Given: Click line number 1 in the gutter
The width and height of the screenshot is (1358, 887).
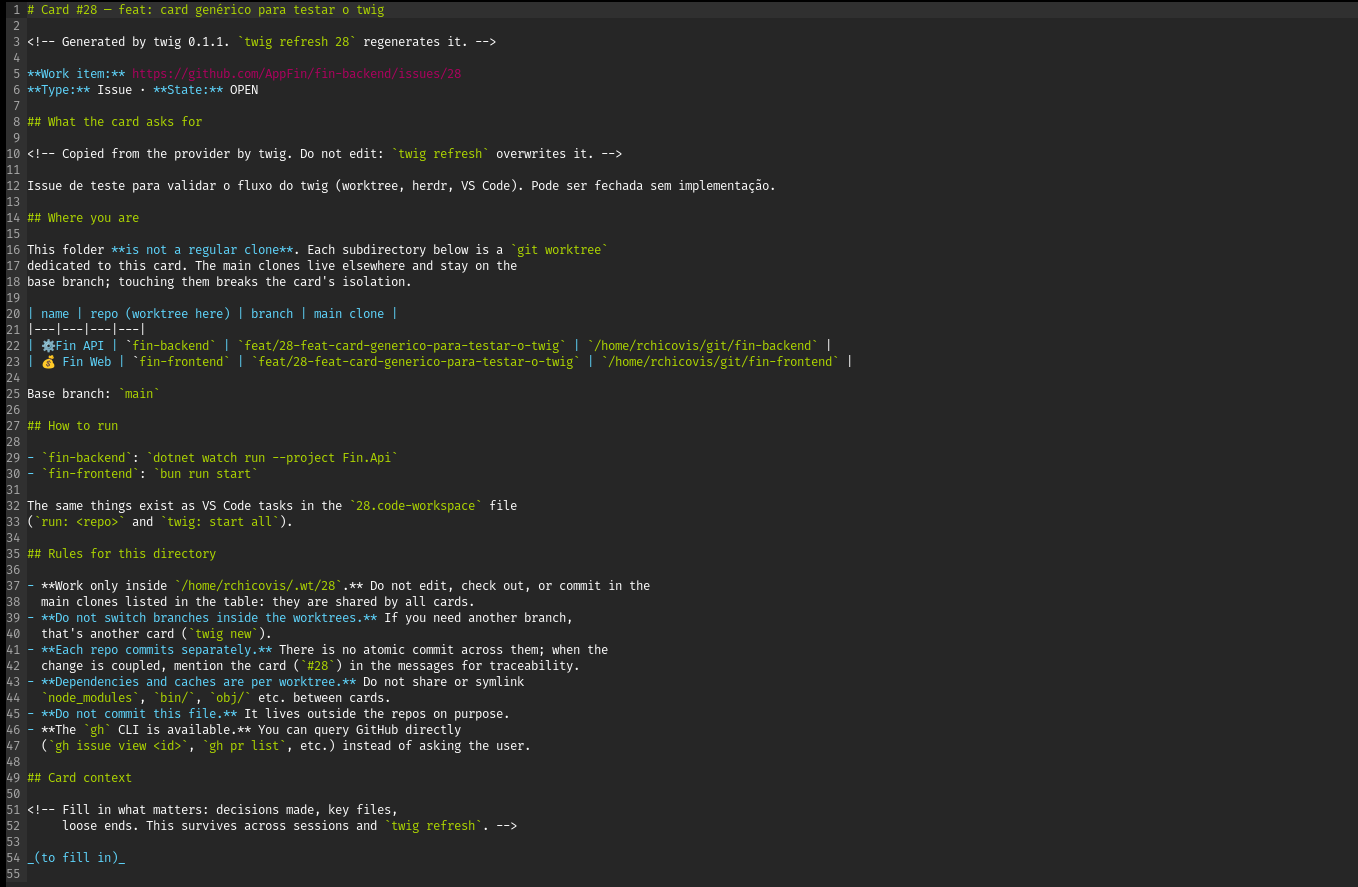Looking at the screenshot, I should (x=17, y=10).
